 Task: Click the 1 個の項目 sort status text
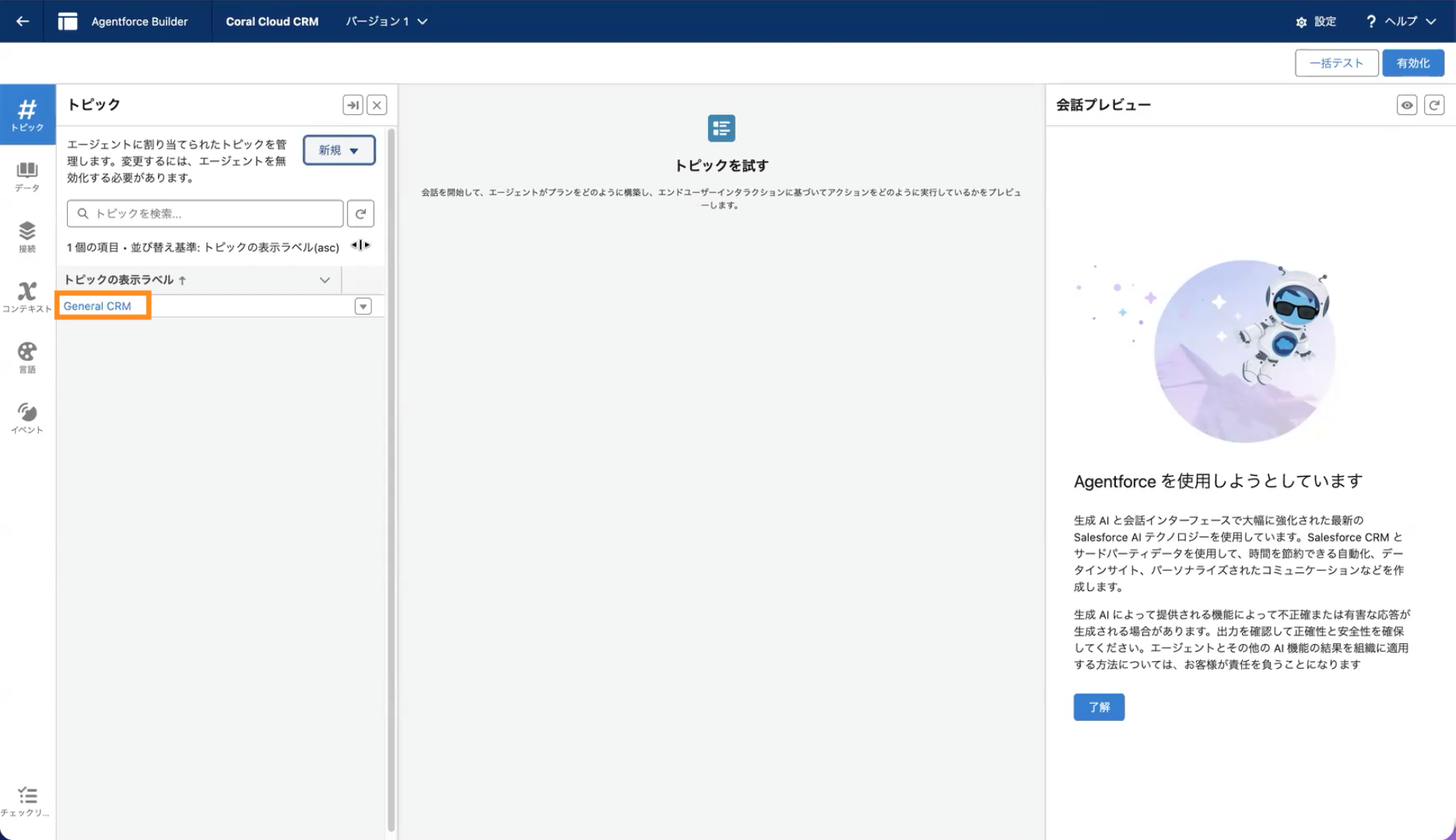(x=203, y=247)
